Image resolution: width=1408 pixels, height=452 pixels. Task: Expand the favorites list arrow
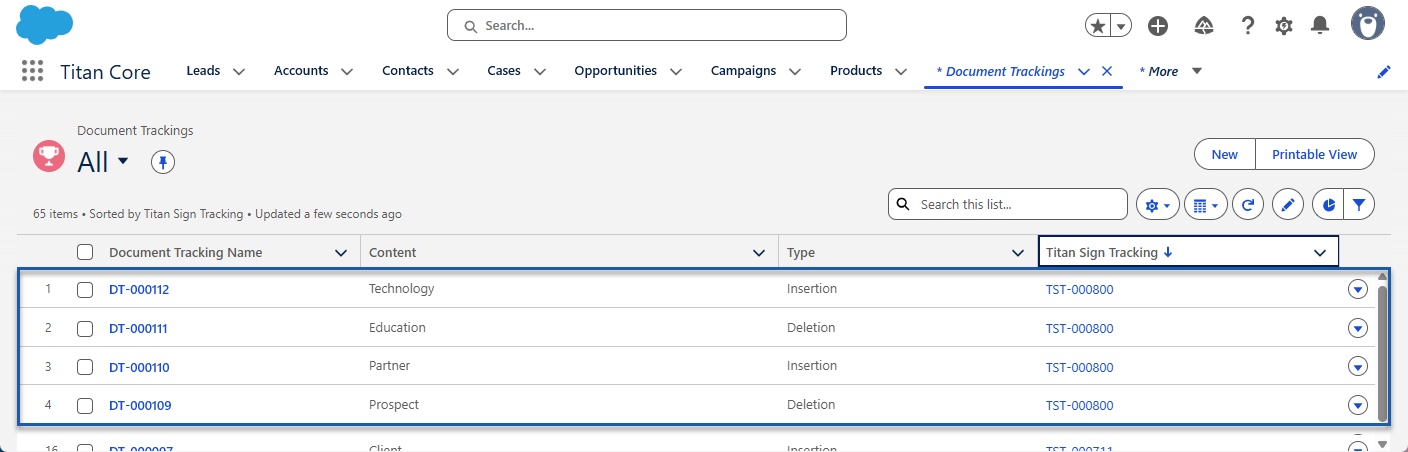(x=1122, y=27)
